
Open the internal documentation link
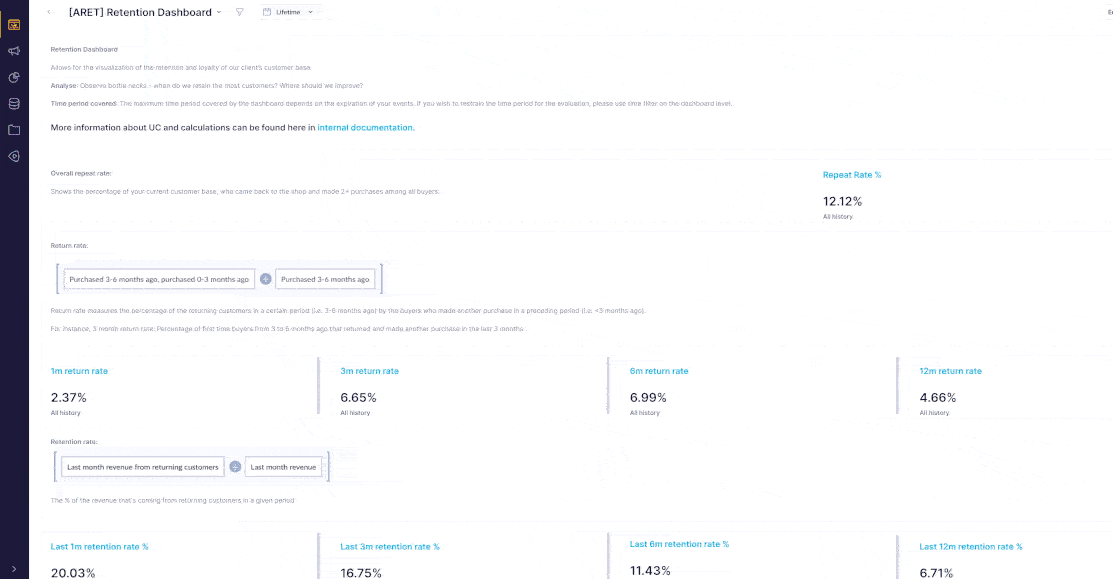point(363,127)
